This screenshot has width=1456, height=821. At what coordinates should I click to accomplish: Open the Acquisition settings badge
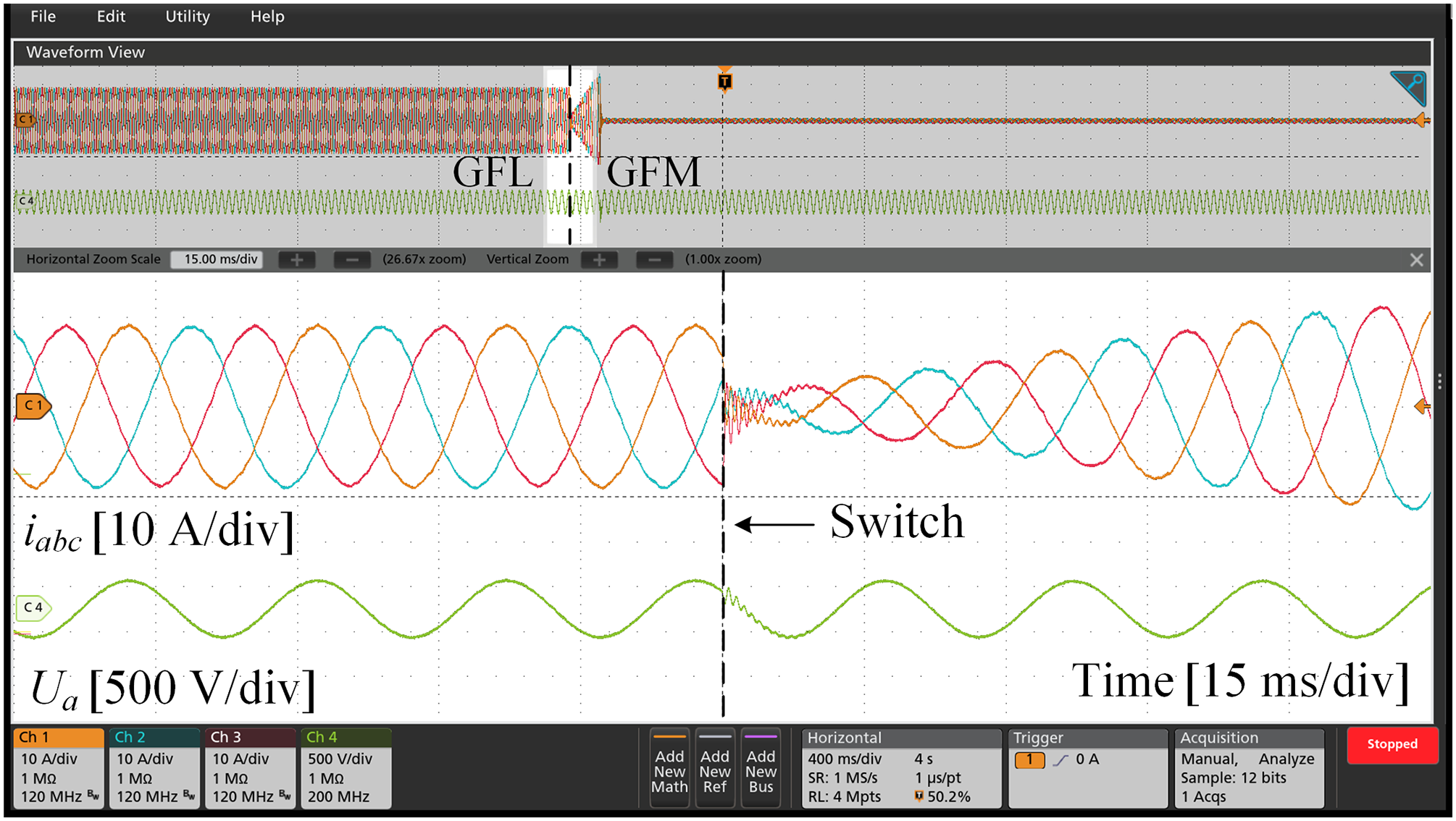pos(1250,768)
